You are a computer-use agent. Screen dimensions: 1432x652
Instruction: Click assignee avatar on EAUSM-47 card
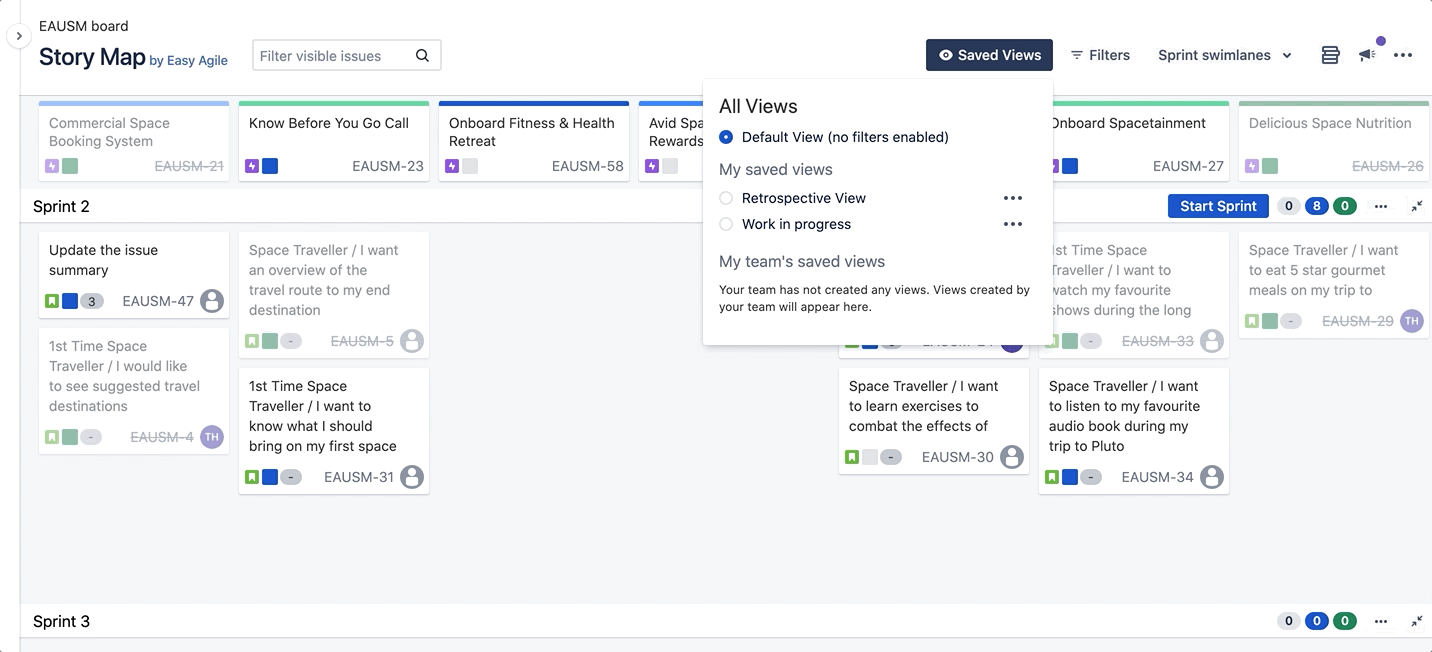coord(211,301)
